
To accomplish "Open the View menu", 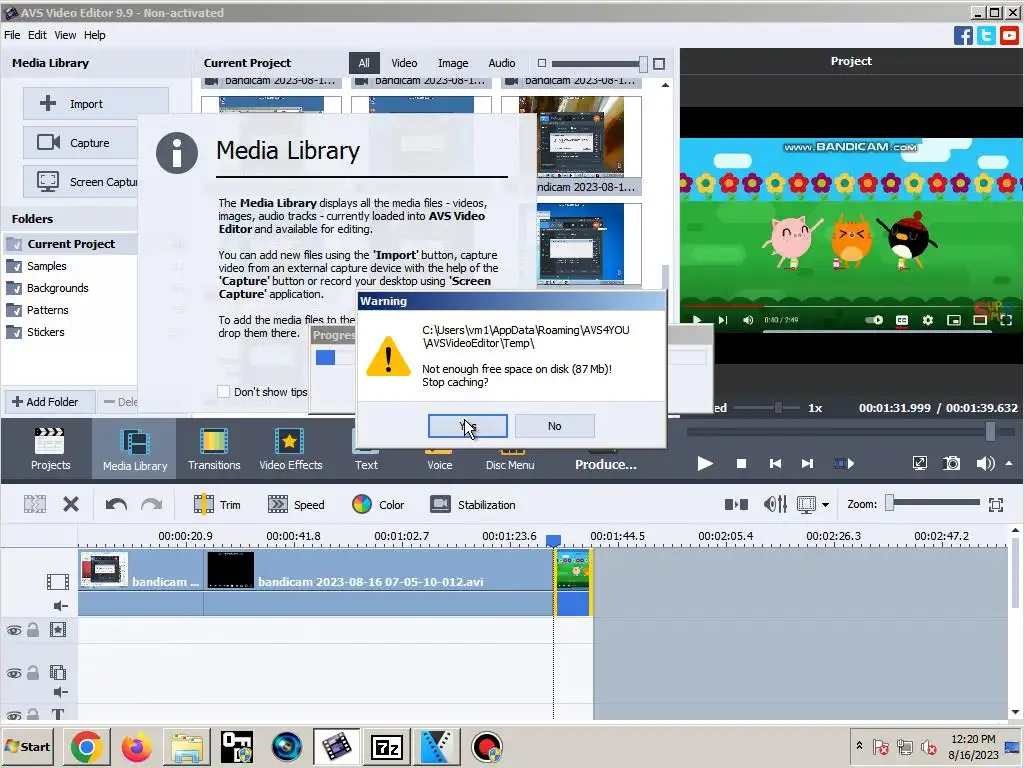I will tap(65, 35).
